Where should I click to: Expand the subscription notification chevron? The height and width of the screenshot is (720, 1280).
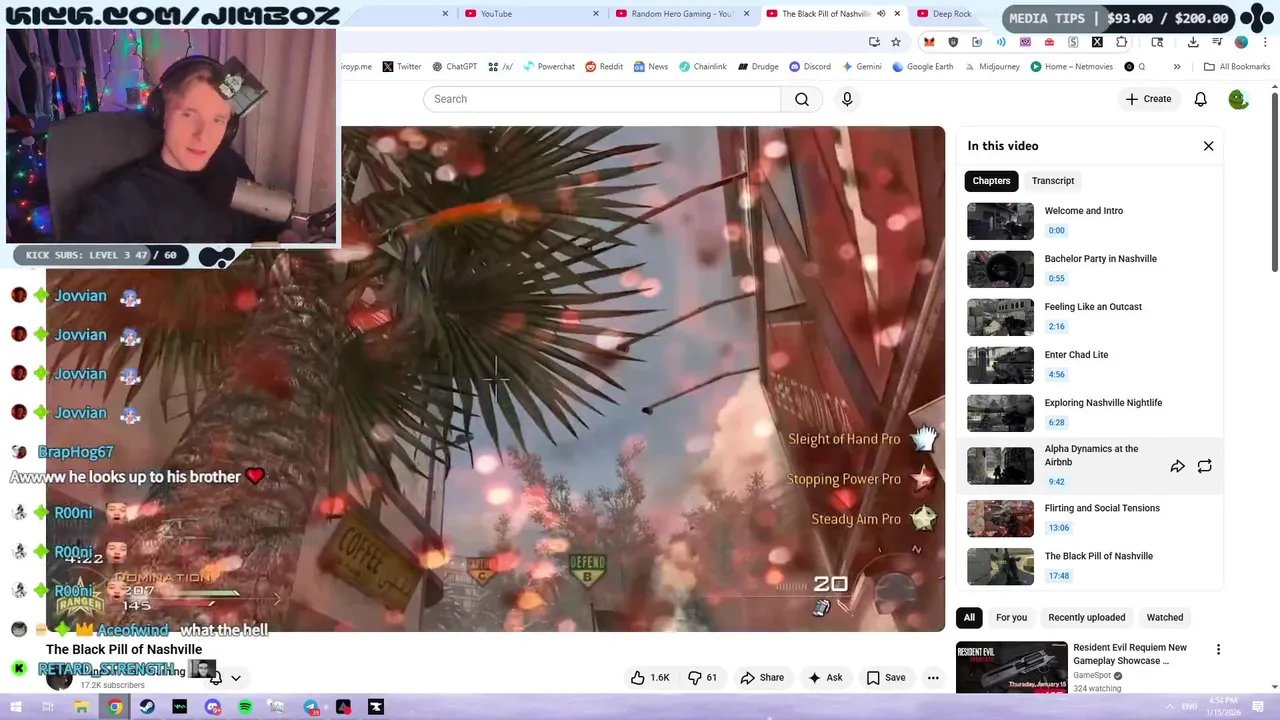coord(235,678)
